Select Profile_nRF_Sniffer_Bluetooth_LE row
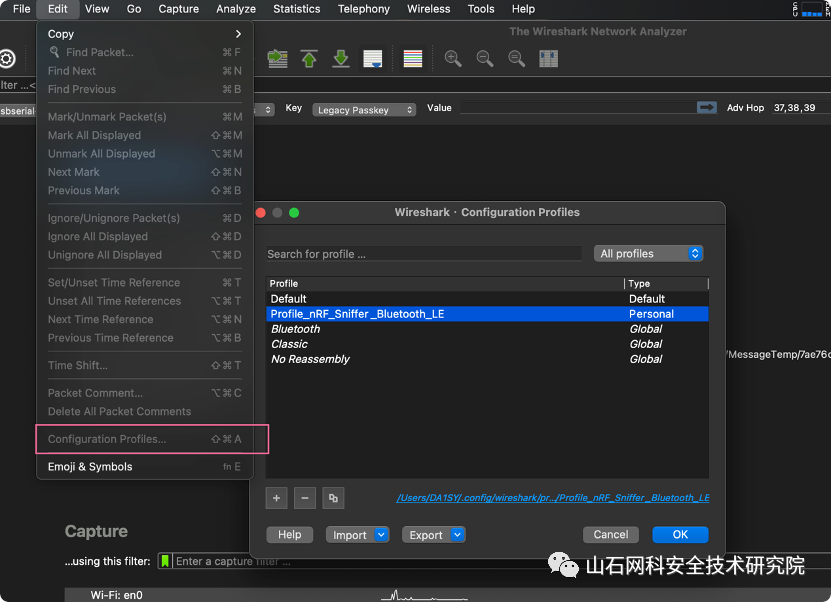Viewport: 832px width, 602px height. click(487, 314)
